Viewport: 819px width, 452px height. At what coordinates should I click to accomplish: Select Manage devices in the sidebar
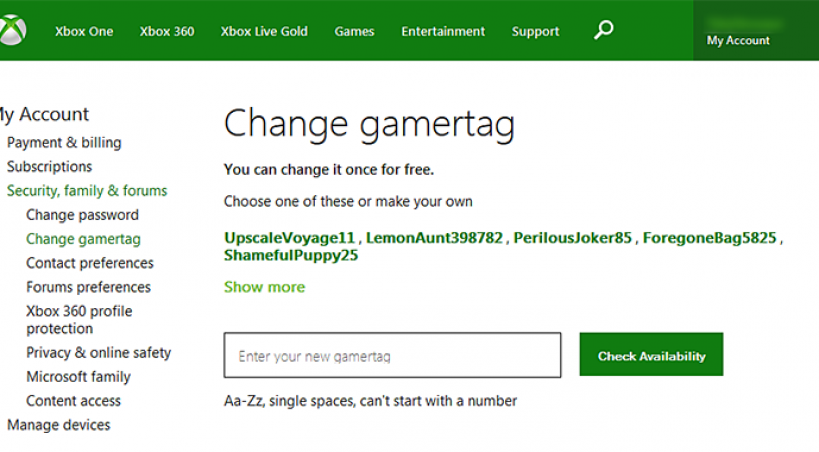59,425
